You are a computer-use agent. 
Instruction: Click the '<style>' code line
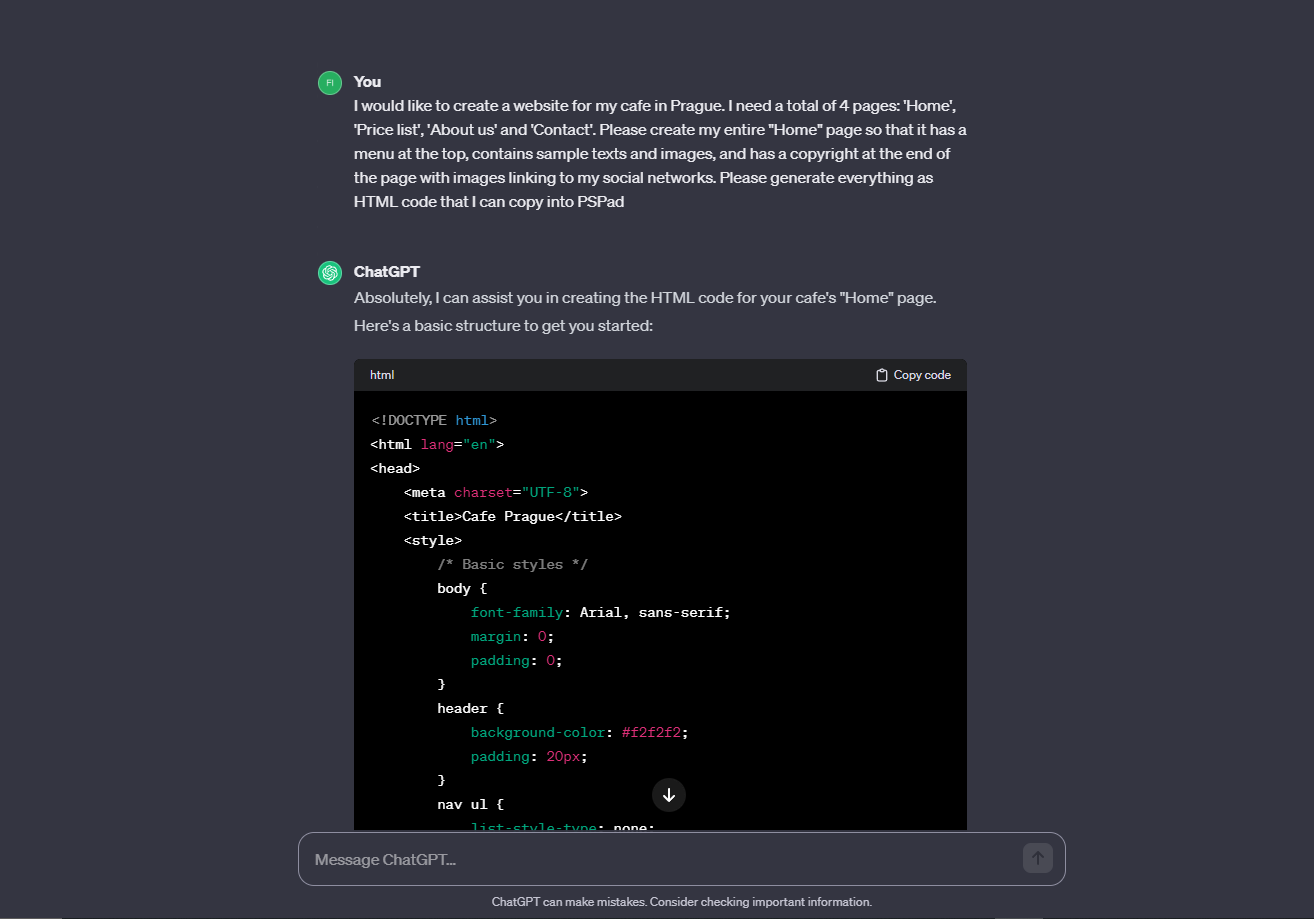point(433,540)
